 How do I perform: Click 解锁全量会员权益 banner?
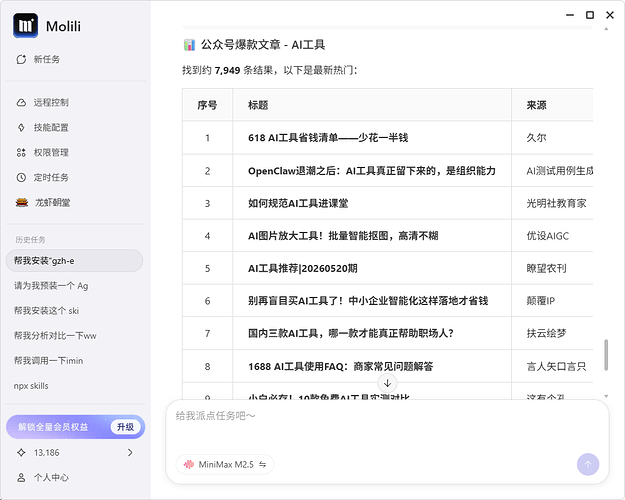[x=75, y=427]
